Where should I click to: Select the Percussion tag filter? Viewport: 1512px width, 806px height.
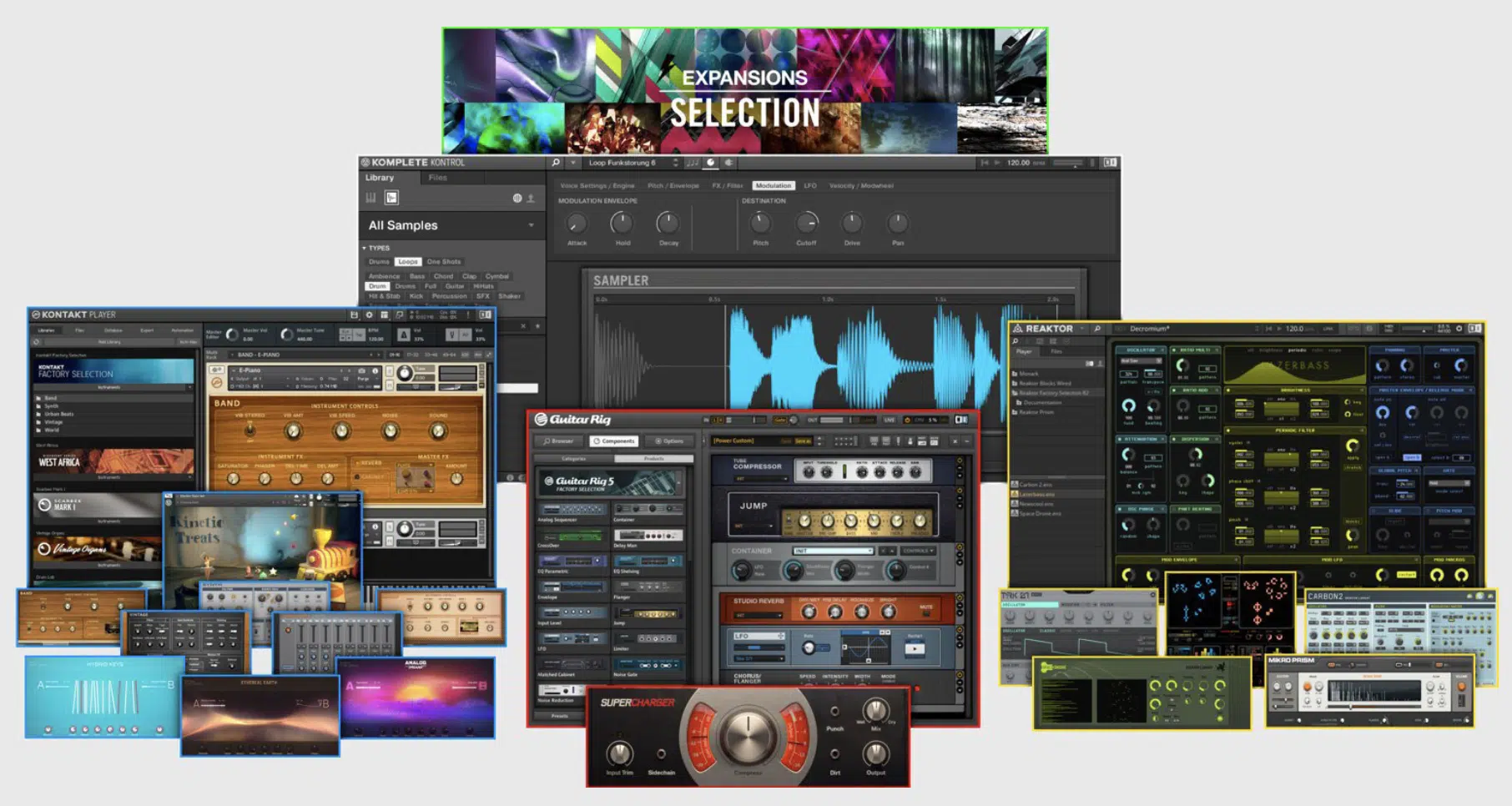pyautogui.click(x=450, y=296)
